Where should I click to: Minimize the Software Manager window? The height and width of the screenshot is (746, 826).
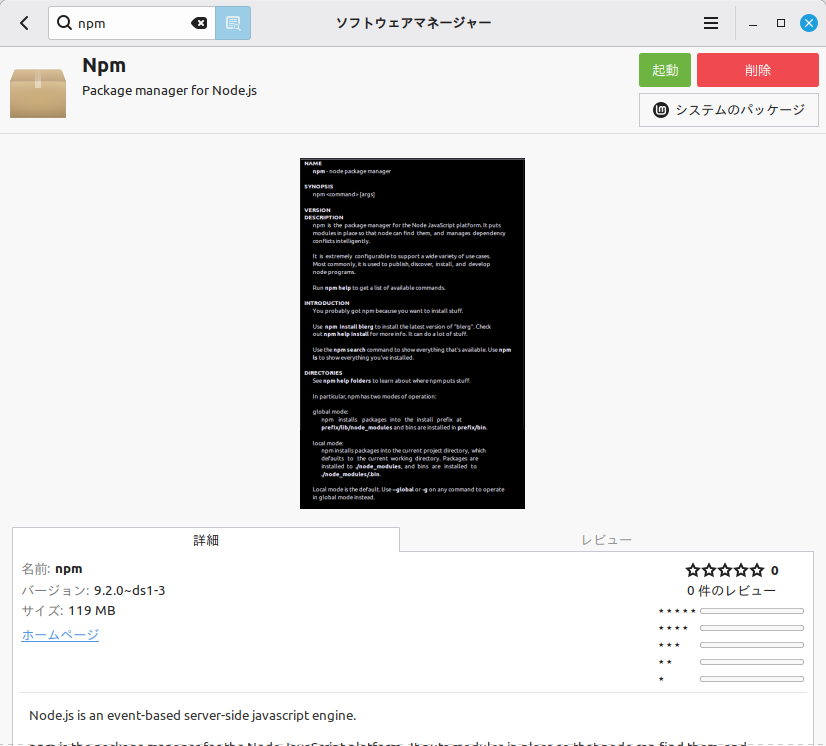754,23
